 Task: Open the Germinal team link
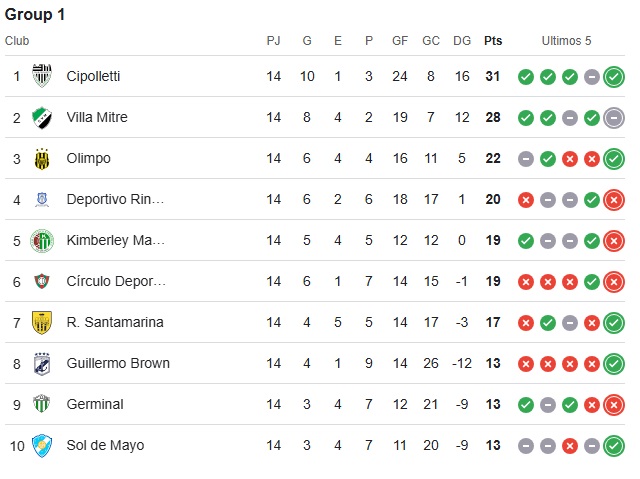[95, 404]
